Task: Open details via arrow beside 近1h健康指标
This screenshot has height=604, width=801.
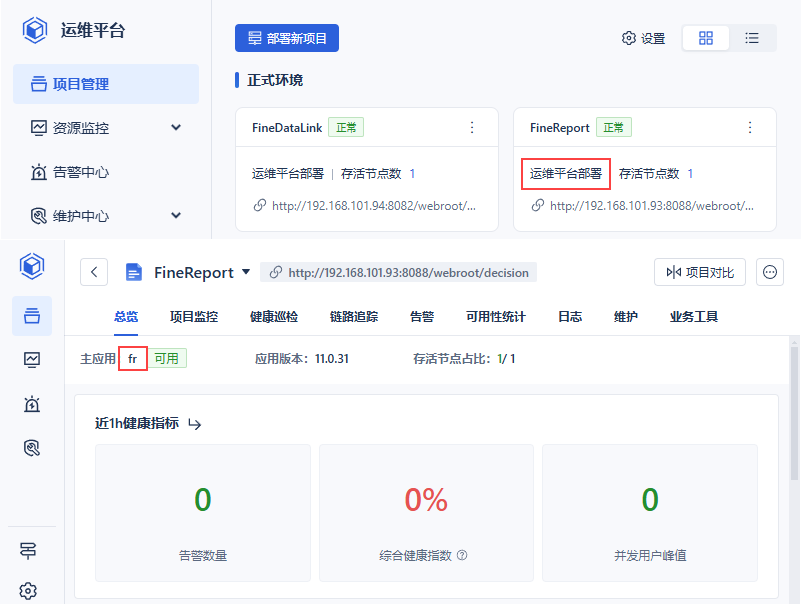Action: pyautogui.click(x=195, y=424)
